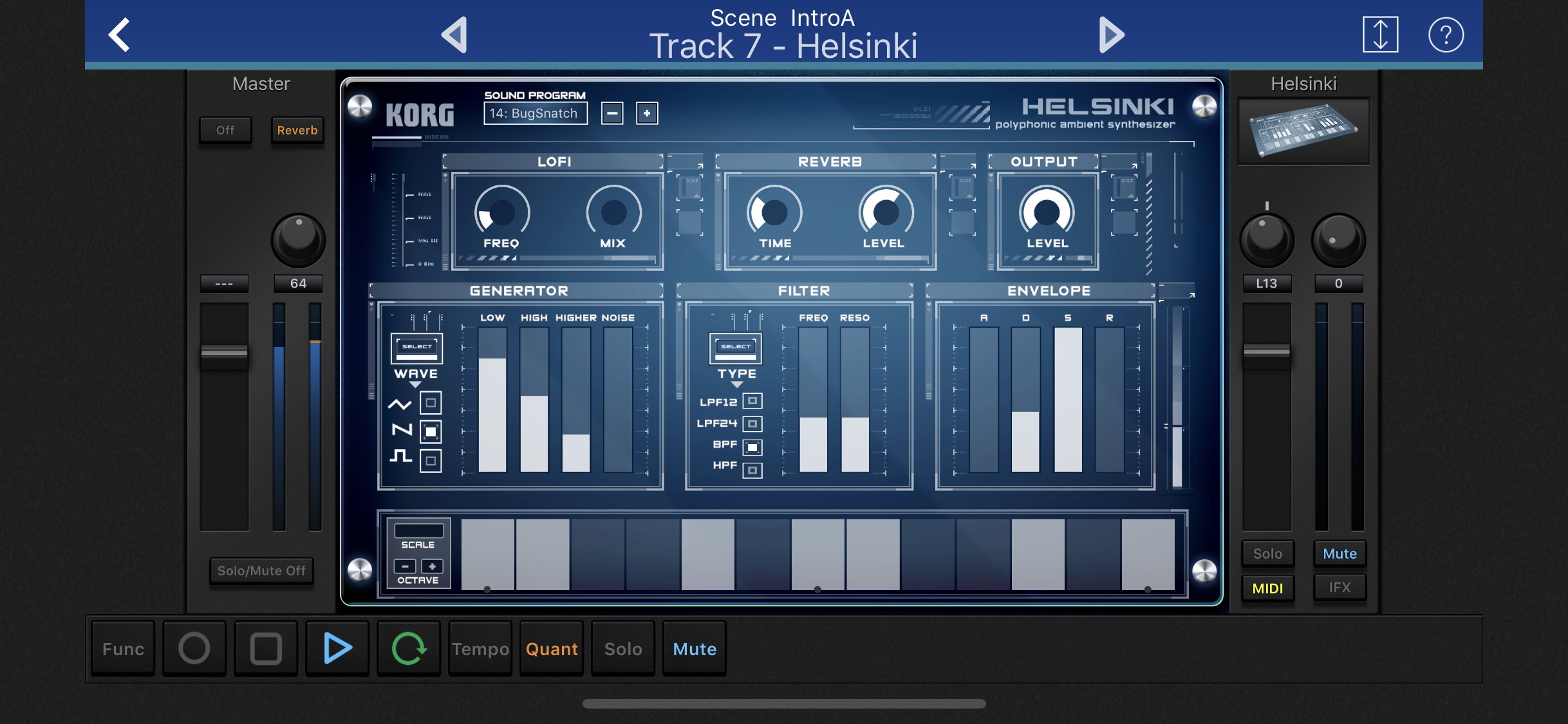
Task: Toggle the Master effect Off button
Action: point(225,131)
